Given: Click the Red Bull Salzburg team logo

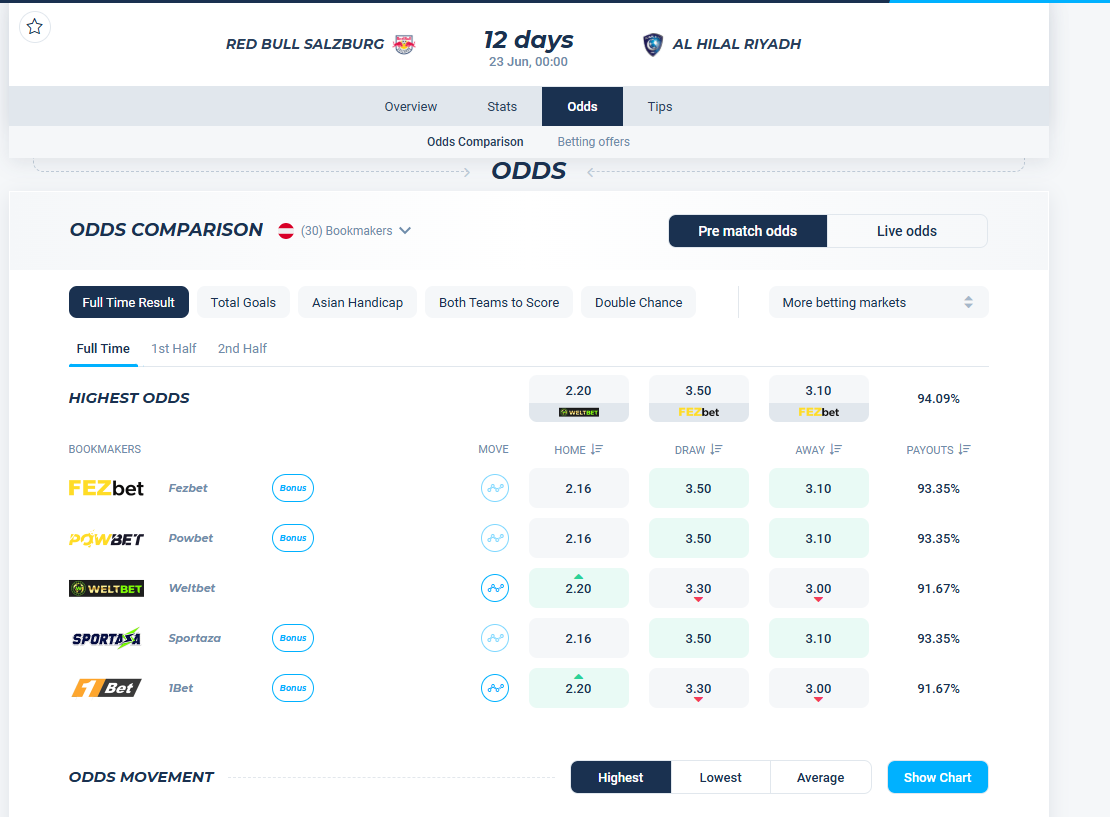Looking at the screenshot, I should [x=404, y=44].
